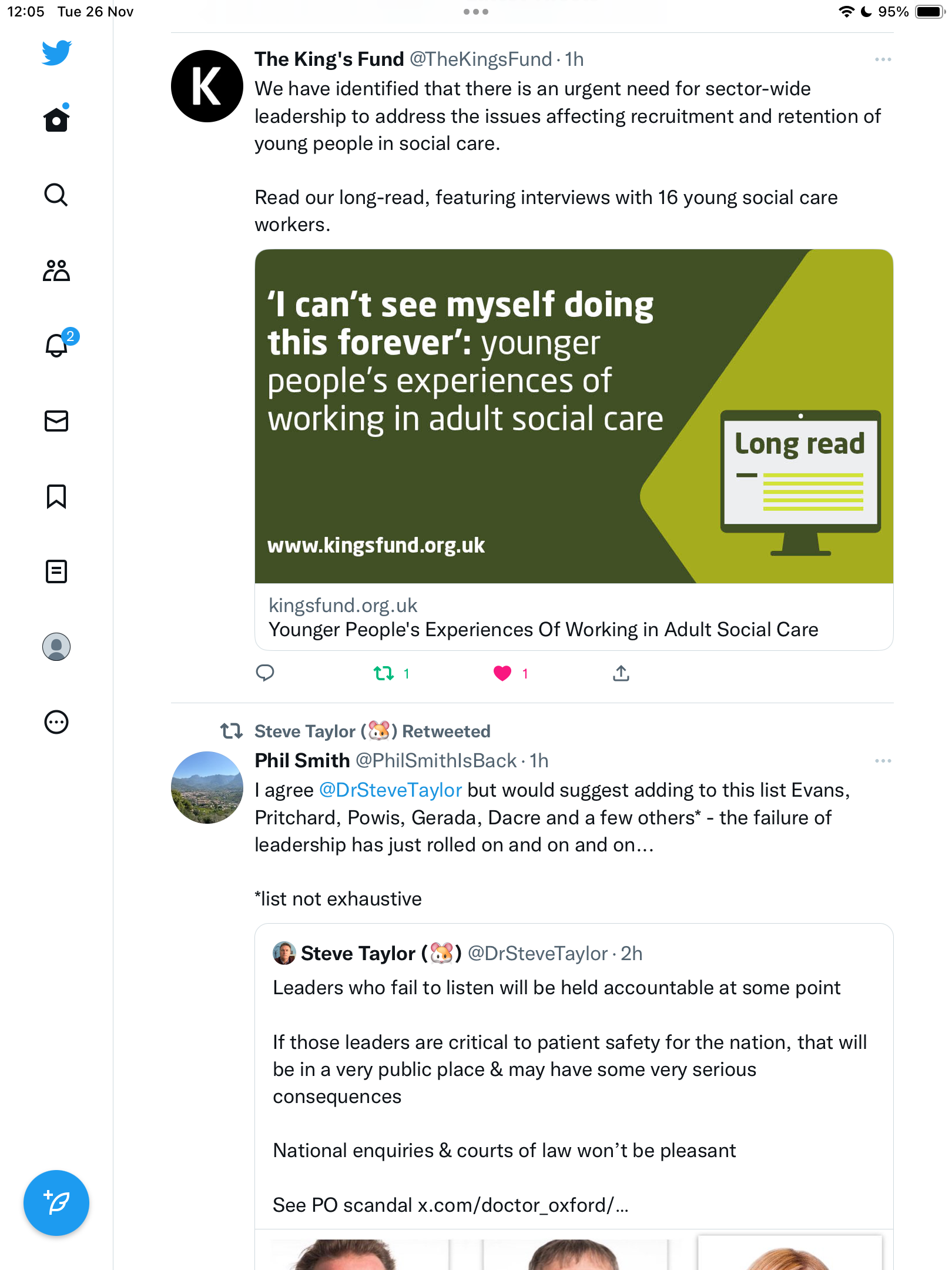Open the Twitter bird logo
The height and width of the screenshot is (1270, 952).
56,53
